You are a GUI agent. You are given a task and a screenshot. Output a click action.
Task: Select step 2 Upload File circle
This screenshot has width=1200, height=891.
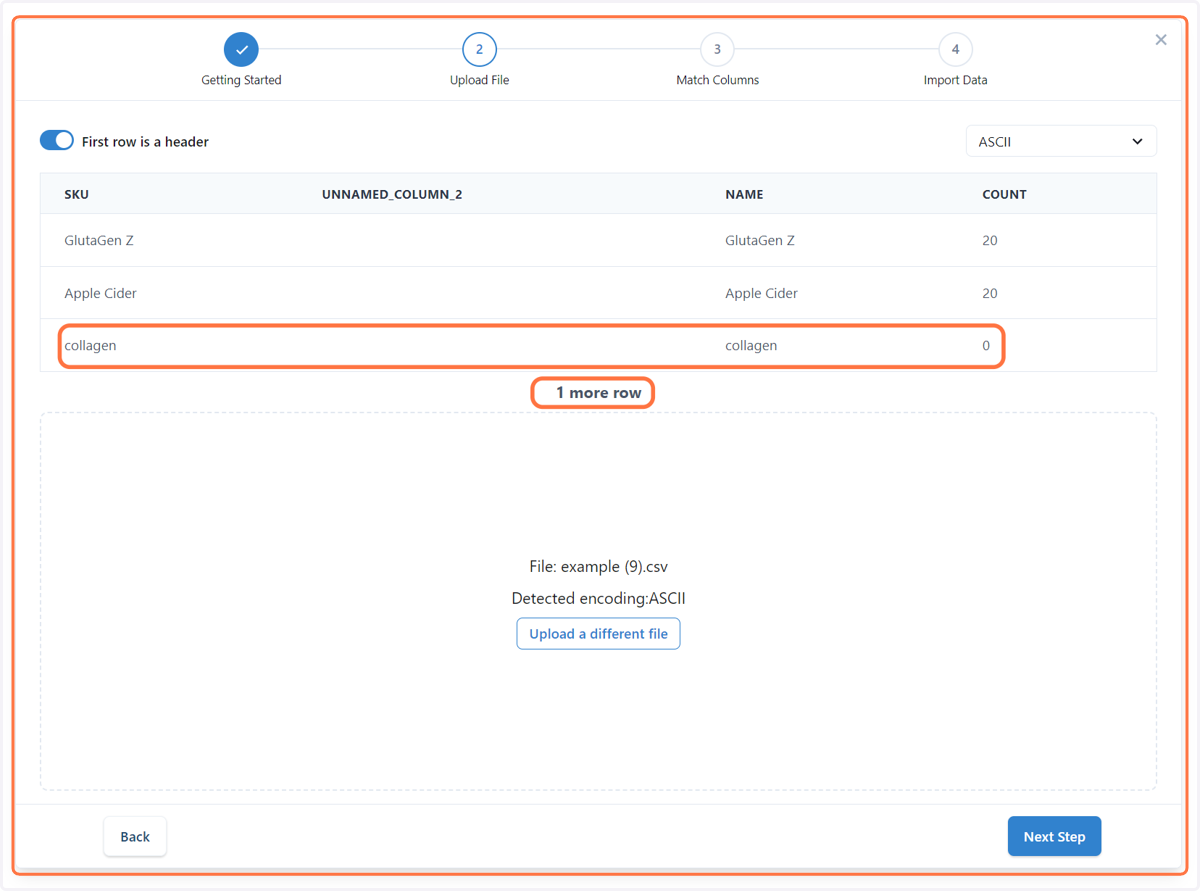(479, 49)
